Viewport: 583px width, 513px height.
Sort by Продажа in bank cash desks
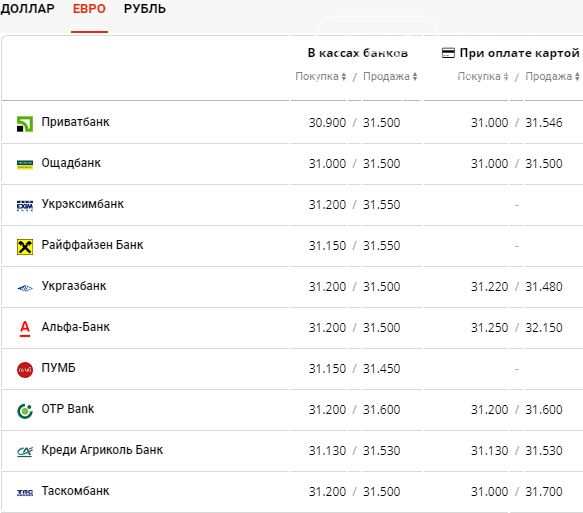pos(390,76)
